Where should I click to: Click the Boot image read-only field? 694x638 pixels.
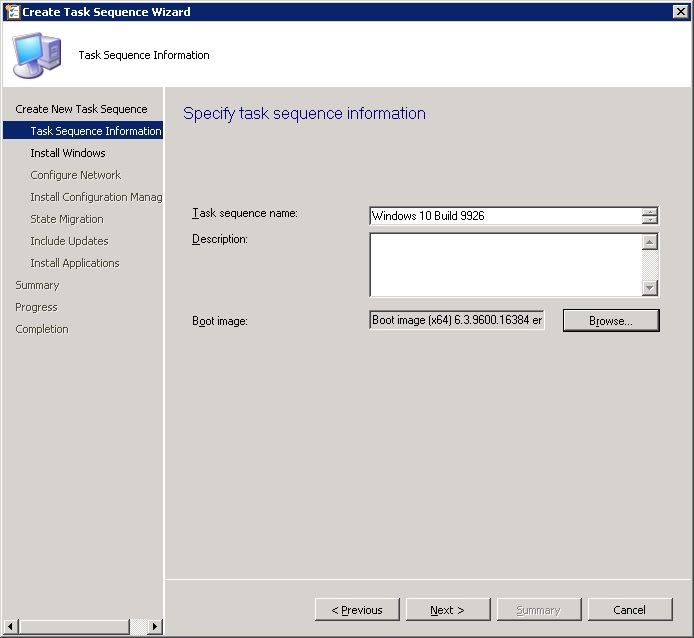click(457, 320)
